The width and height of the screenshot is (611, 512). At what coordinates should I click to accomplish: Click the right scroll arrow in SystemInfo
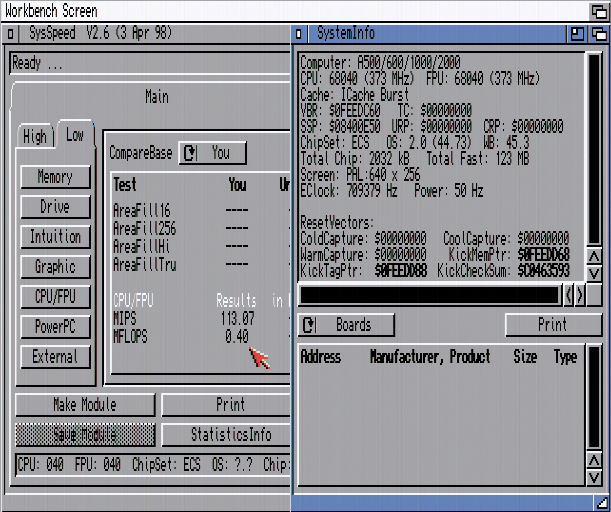(581, 295)
